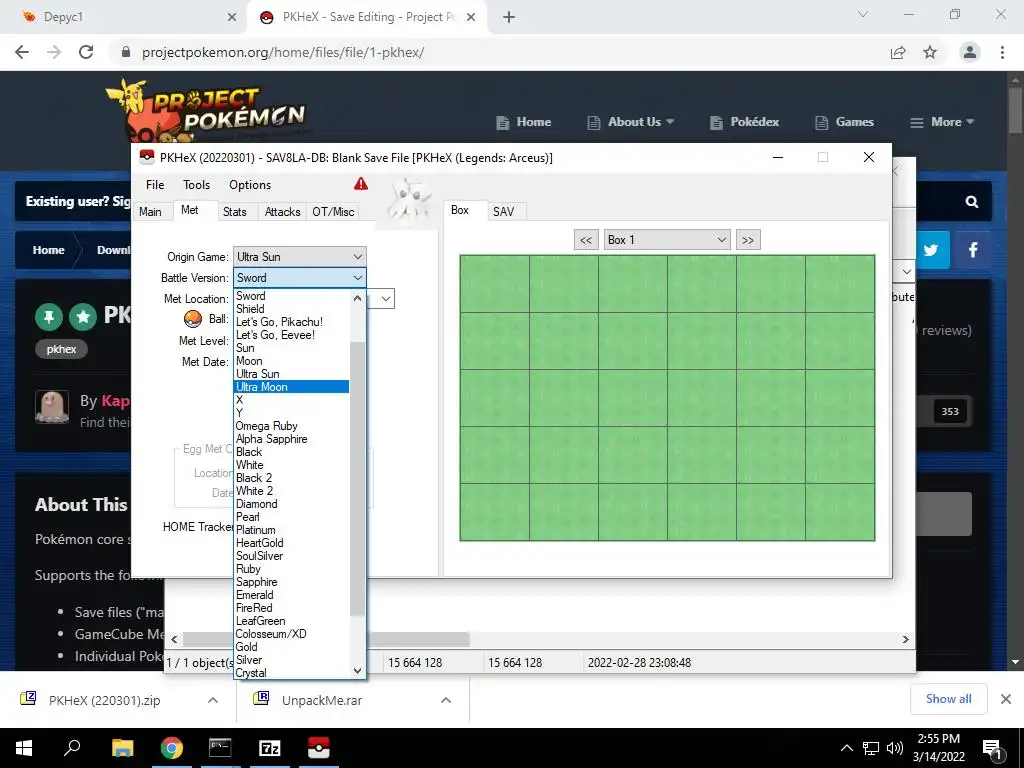Select HeartGold in the list
The height and width of the screenshot is (768, 1024).
(291, 543)
